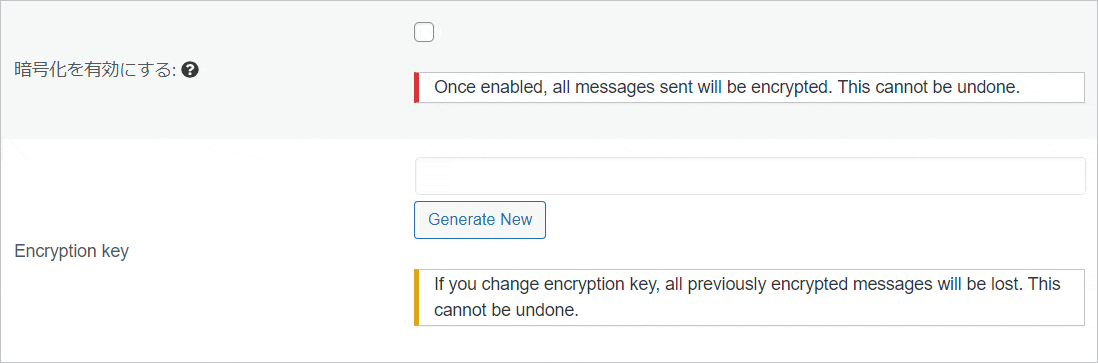1098x363 pixels.
Task: Click inside the empty encryption key textbox
Action: pos(750,176)
